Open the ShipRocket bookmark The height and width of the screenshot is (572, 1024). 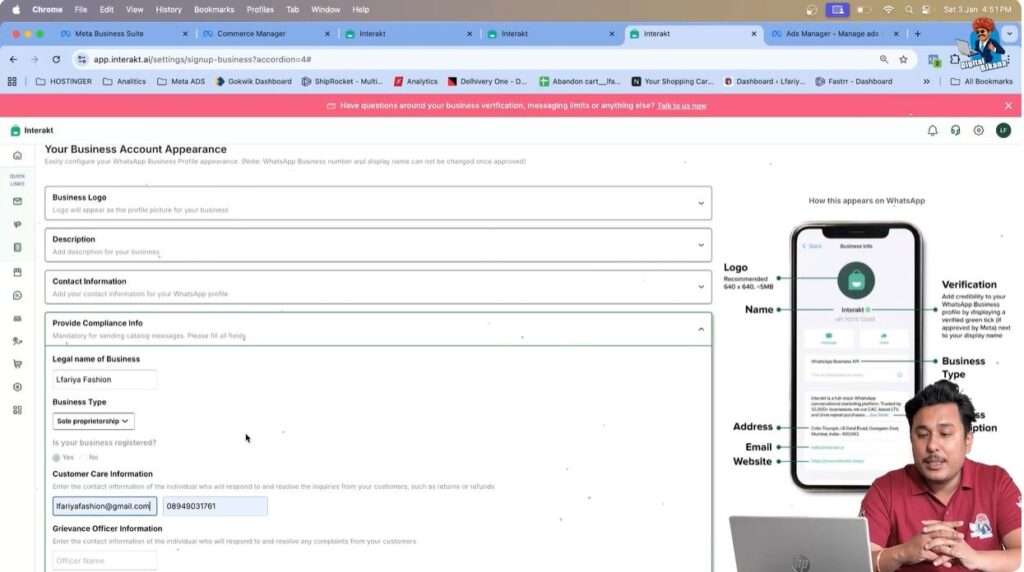[x=342, y=82]
